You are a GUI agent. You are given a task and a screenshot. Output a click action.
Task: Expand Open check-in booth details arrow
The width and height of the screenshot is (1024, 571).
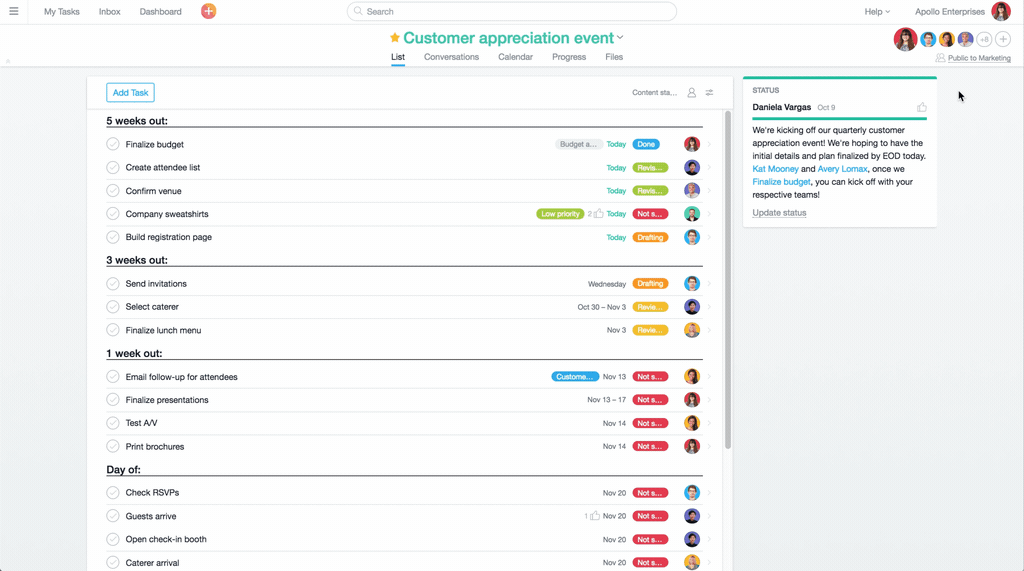[x=709, y=539]
